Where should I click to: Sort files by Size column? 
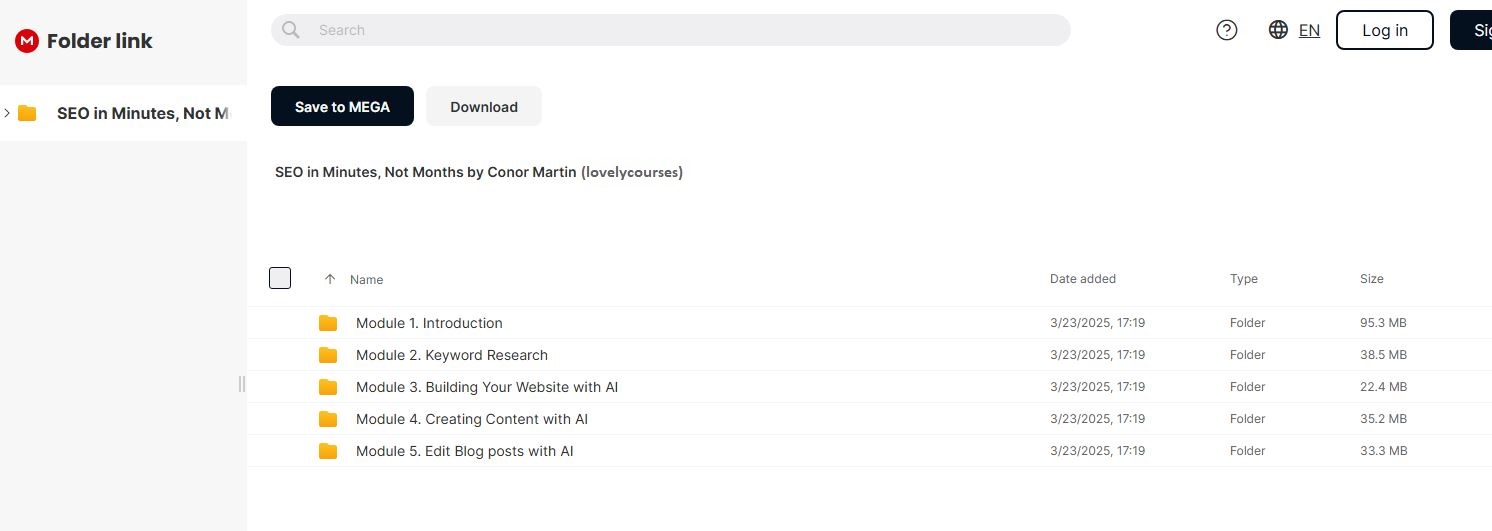click(1371, 279)
